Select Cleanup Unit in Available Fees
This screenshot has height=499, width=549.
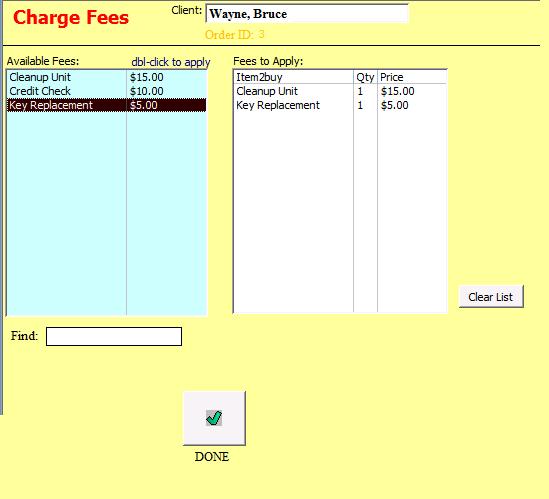pyautogui.click(x=106, y=77)
